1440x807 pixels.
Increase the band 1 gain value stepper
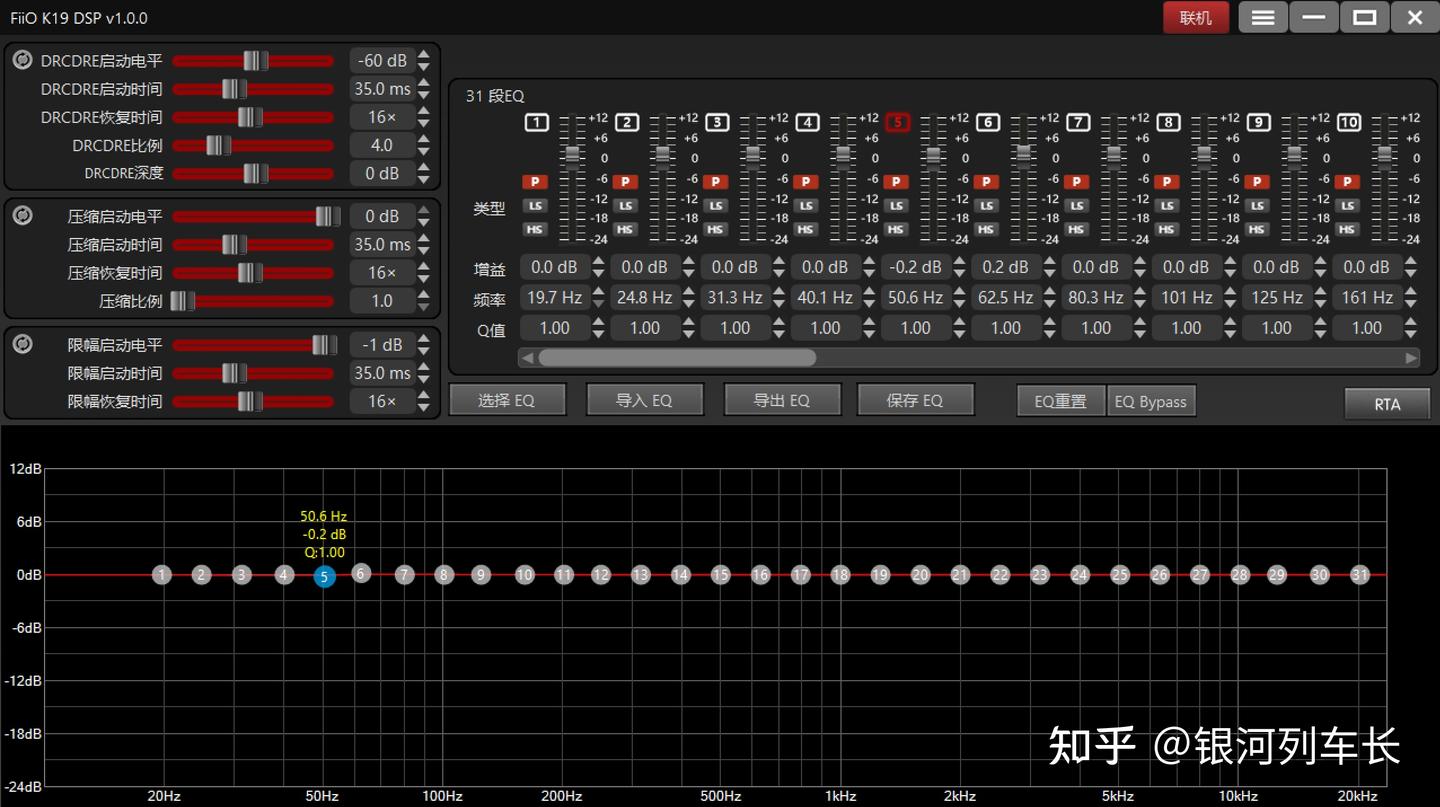pyautogui.click(x=598, y=262)
